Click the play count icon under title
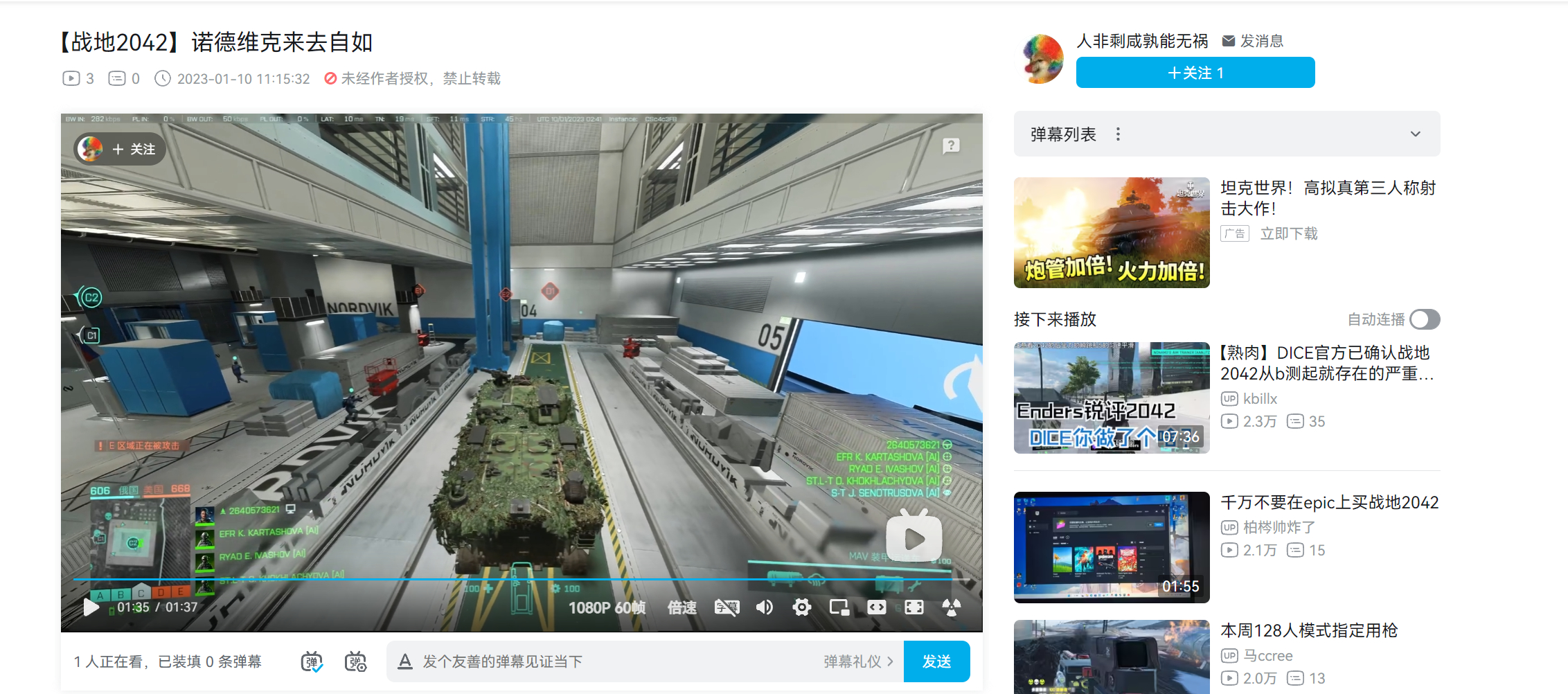The width and height of the screenshot is (1568, 694). (71, 78)
